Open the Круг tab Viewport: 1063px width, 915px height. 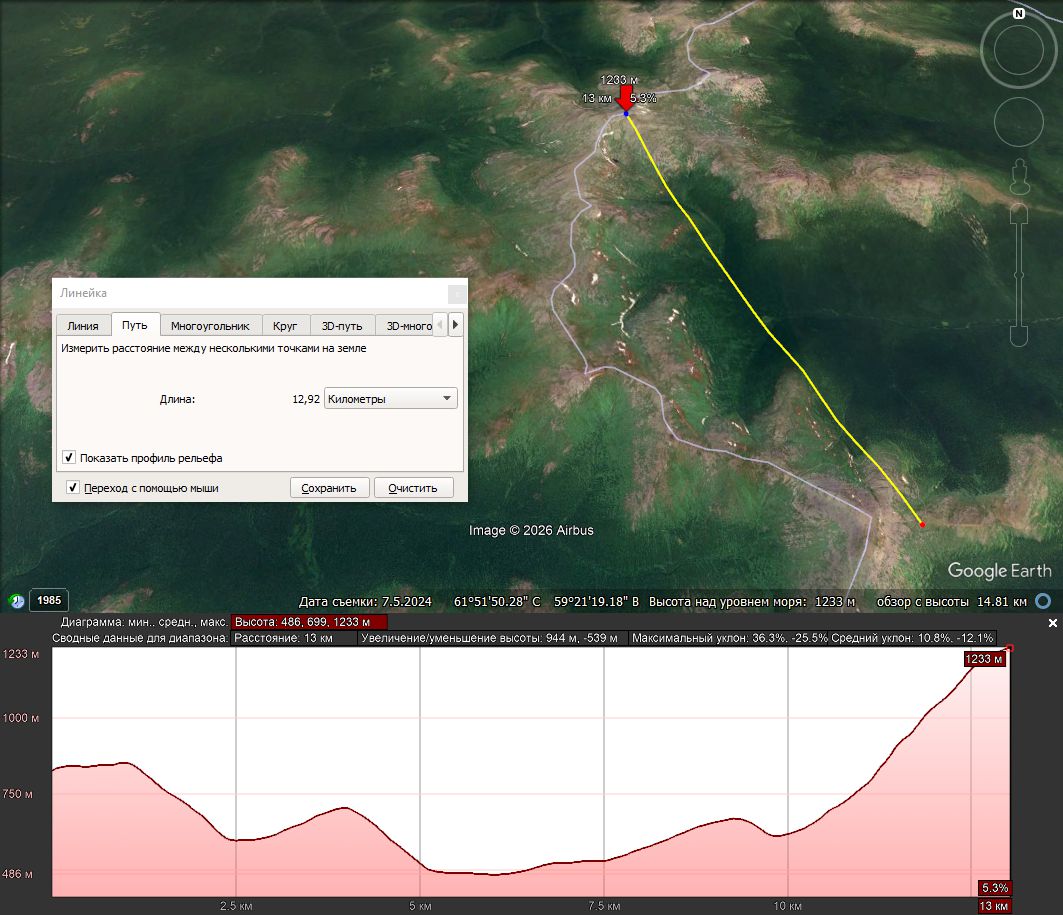[x=285, y=325]
